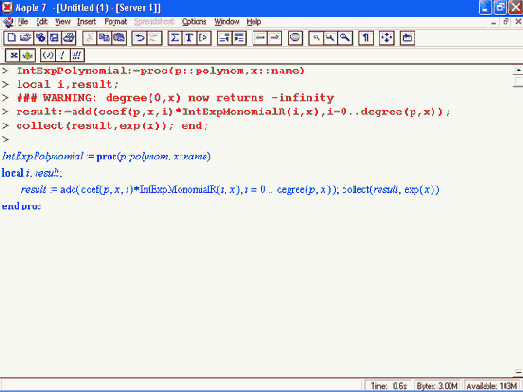
Task: Go back with the left arrow icon
Action: coord(260,38)
